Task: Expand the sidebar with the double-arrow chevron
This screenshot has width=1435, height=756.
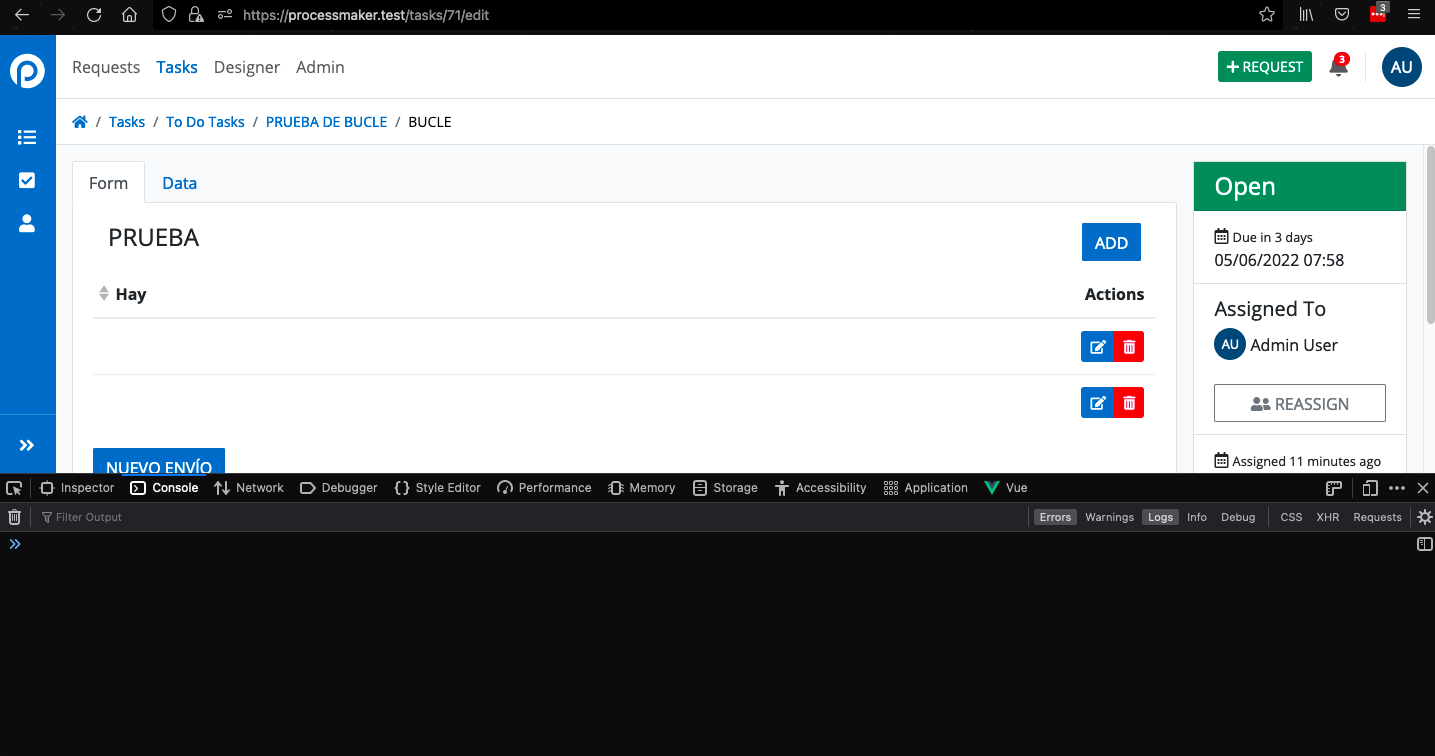Action: [27, 444]
